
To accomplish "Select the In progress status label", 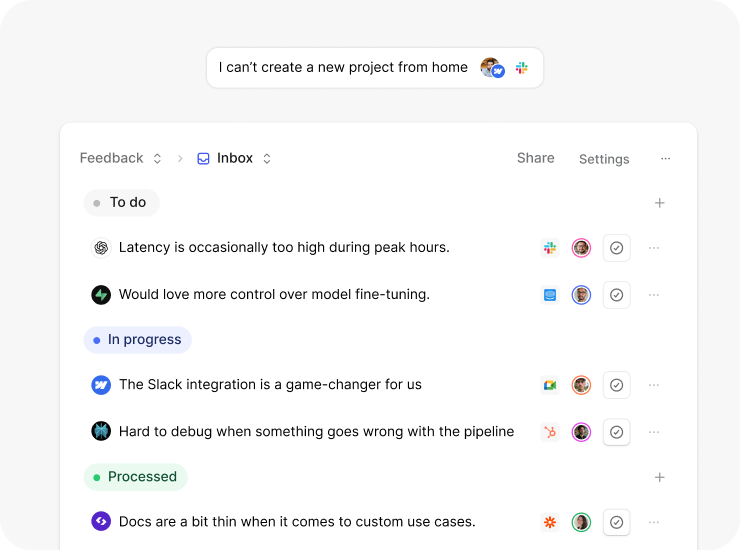I will (x=137, y=340).
